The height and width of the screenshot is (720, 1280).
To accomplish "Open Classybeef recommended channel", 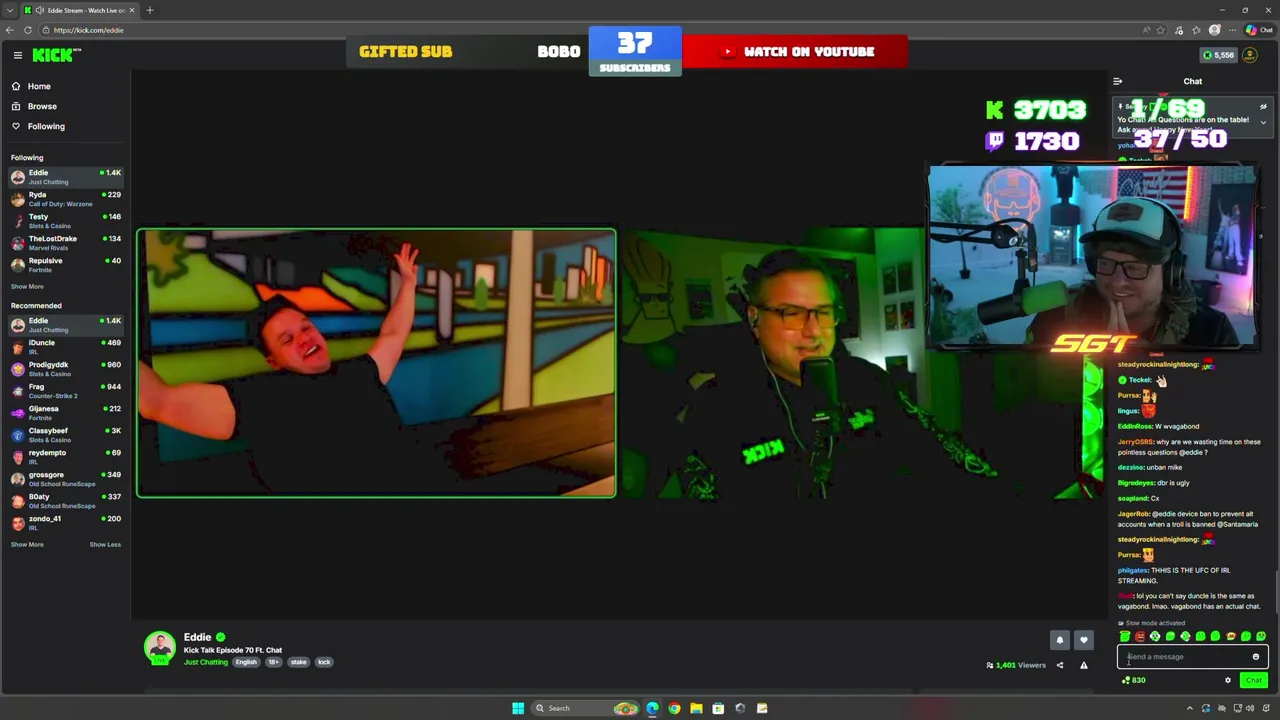I will [65, 435].
